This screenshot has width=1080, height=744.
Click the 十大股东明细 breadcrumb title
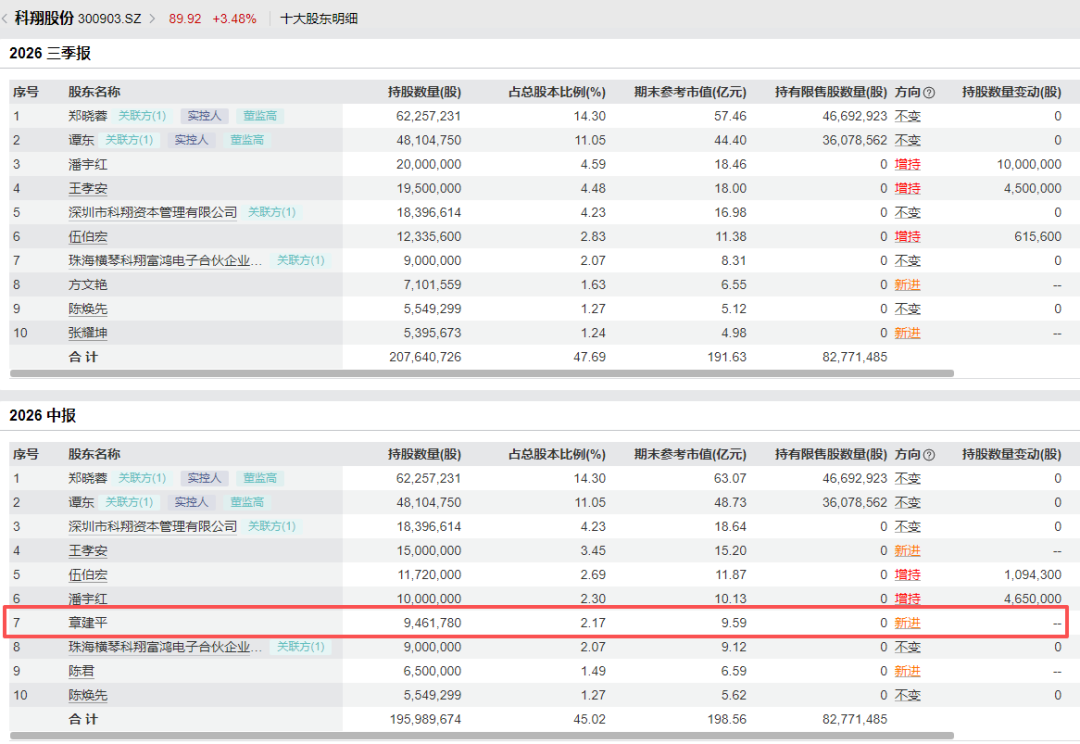(x=319, y=19)
